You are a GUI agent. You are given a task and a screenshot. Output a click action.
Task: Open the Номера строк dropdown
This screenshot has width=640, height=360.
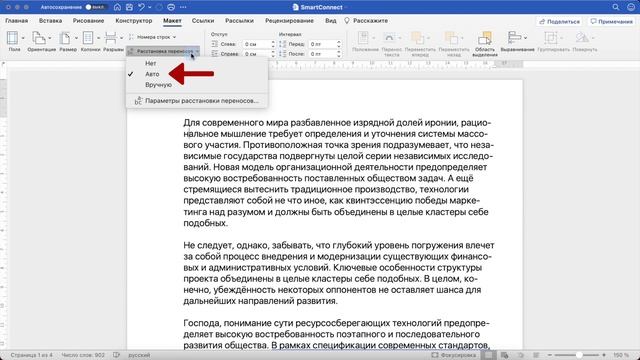point(153,37)
